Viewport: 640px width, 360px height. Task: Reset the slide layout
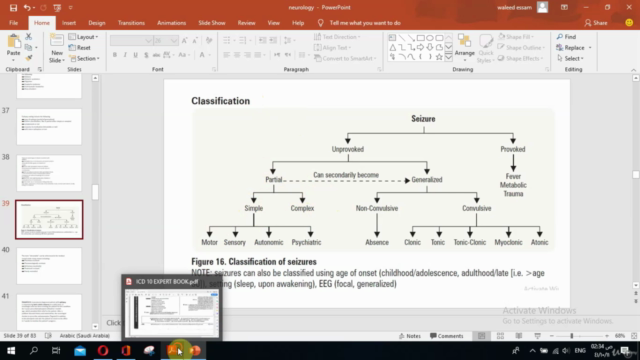tap(80, 47)
